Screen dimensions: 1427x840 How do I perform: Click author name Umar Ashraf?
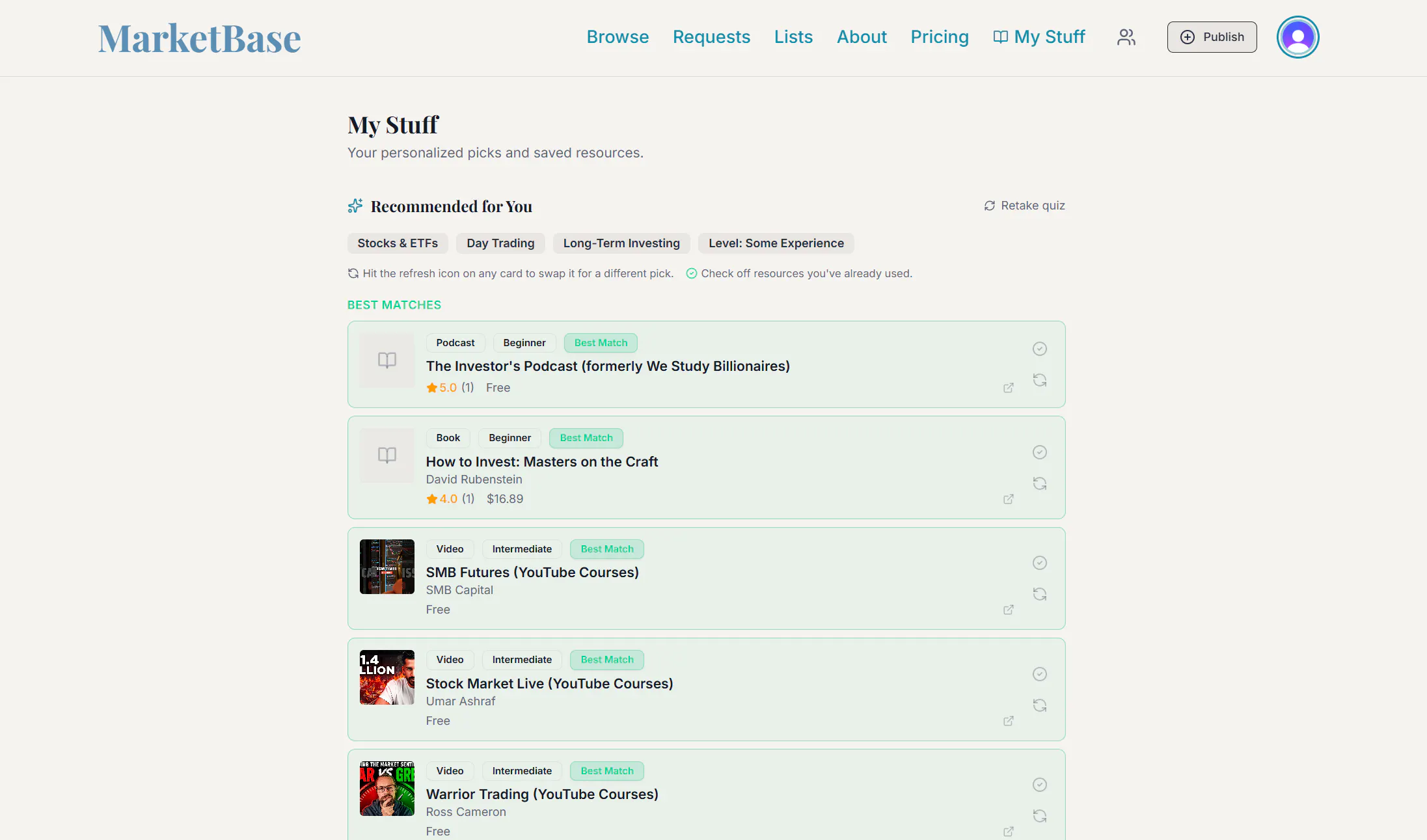pos(461,701)
